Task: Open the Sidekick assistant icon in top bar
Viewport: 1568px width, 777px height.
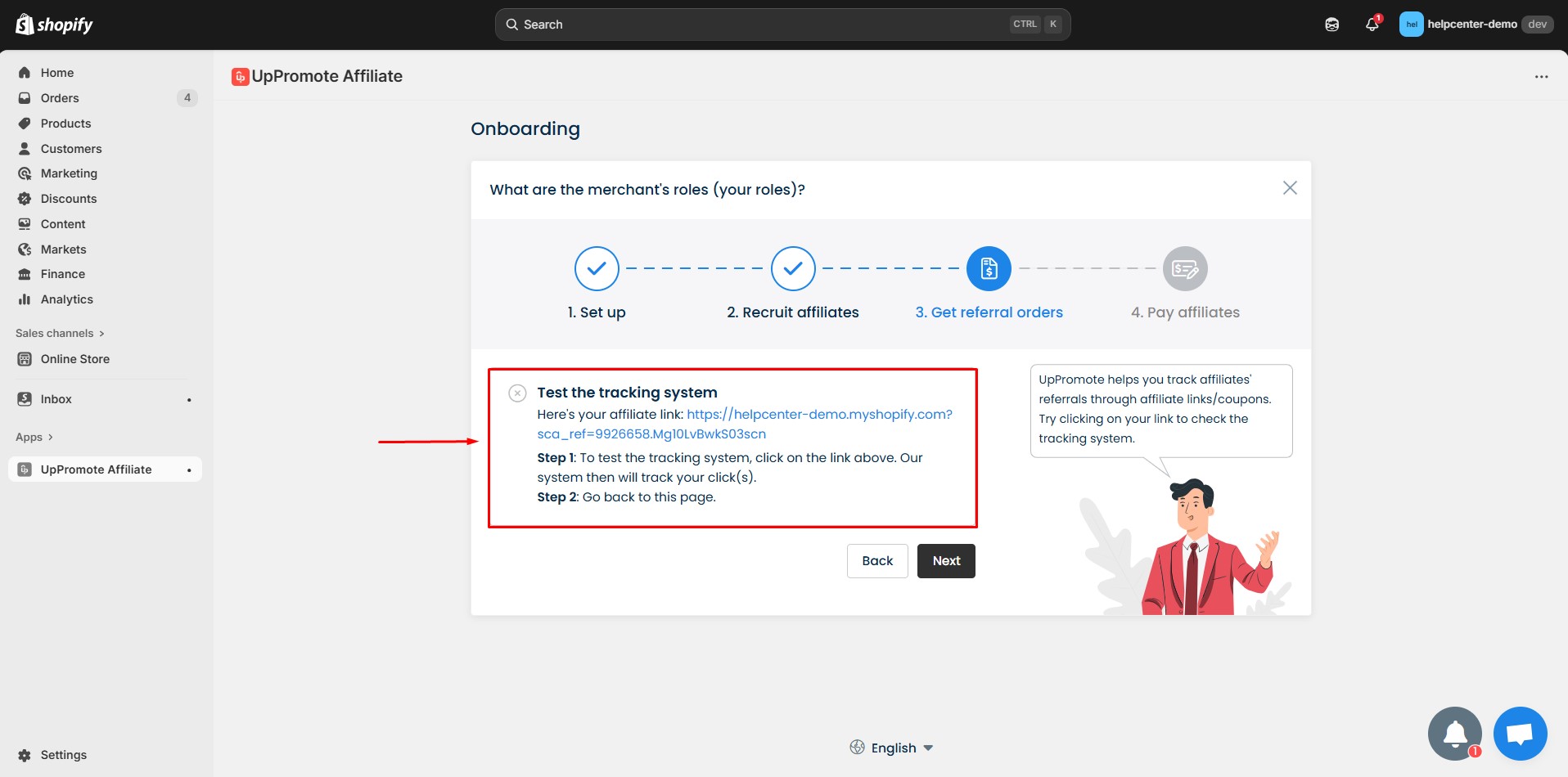Action: tap(1332, 25)
